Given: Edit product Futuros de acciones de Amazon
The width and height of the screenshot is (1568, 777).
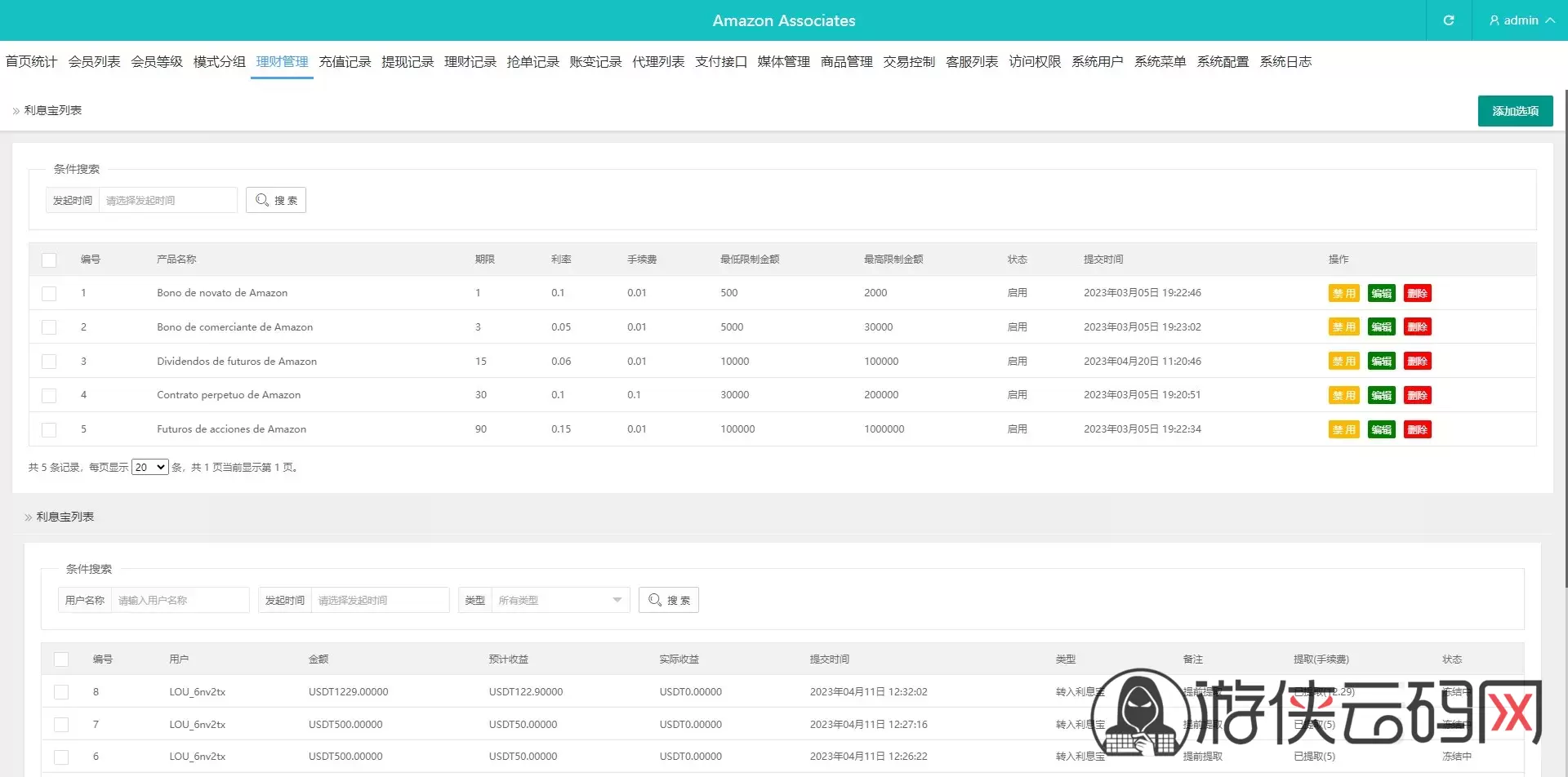Looking at the screenshot, I should coord(1382,429).
